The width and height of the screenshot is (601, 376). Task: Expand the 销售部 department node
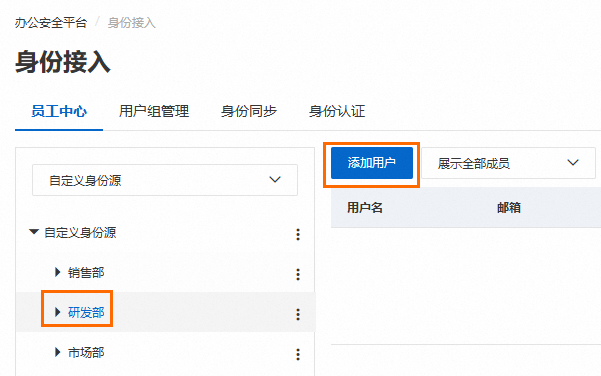pos(57,272)
